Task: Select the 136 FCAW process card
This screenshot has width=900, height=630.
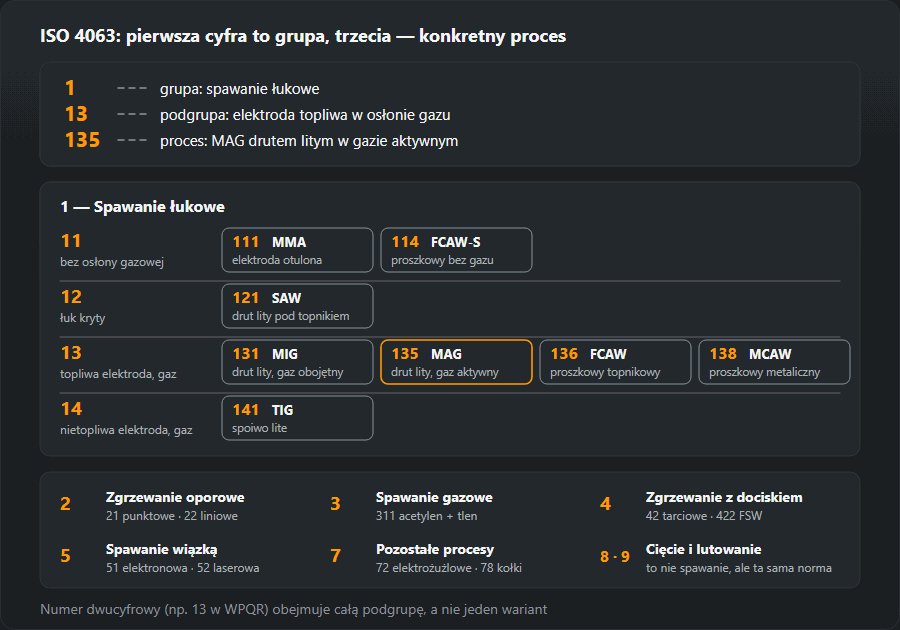Action: click(615, 362)
